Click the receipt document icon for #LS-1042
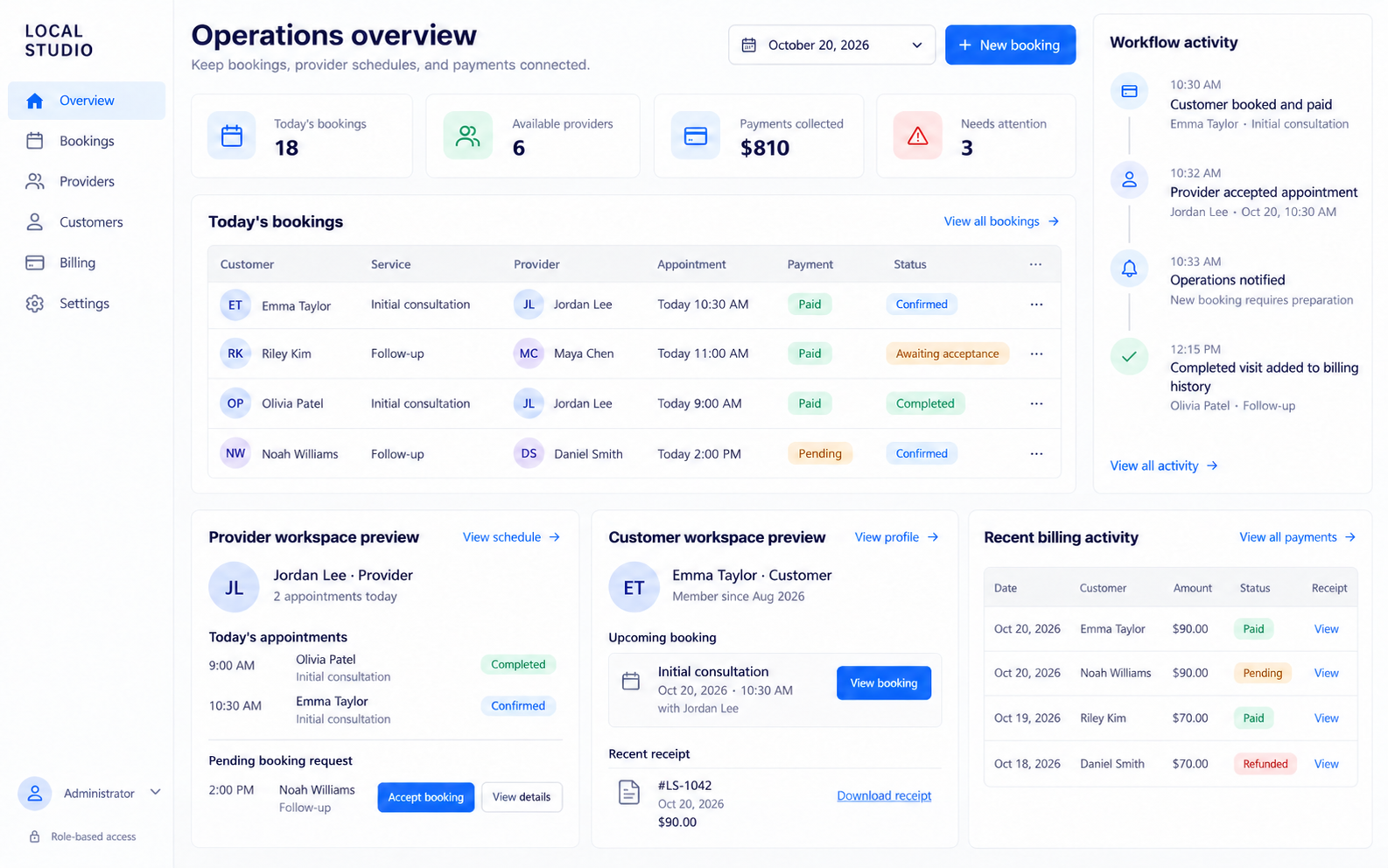Image resolution: width=1388 pixels, height=868 pixels. (x=628, y=793)
